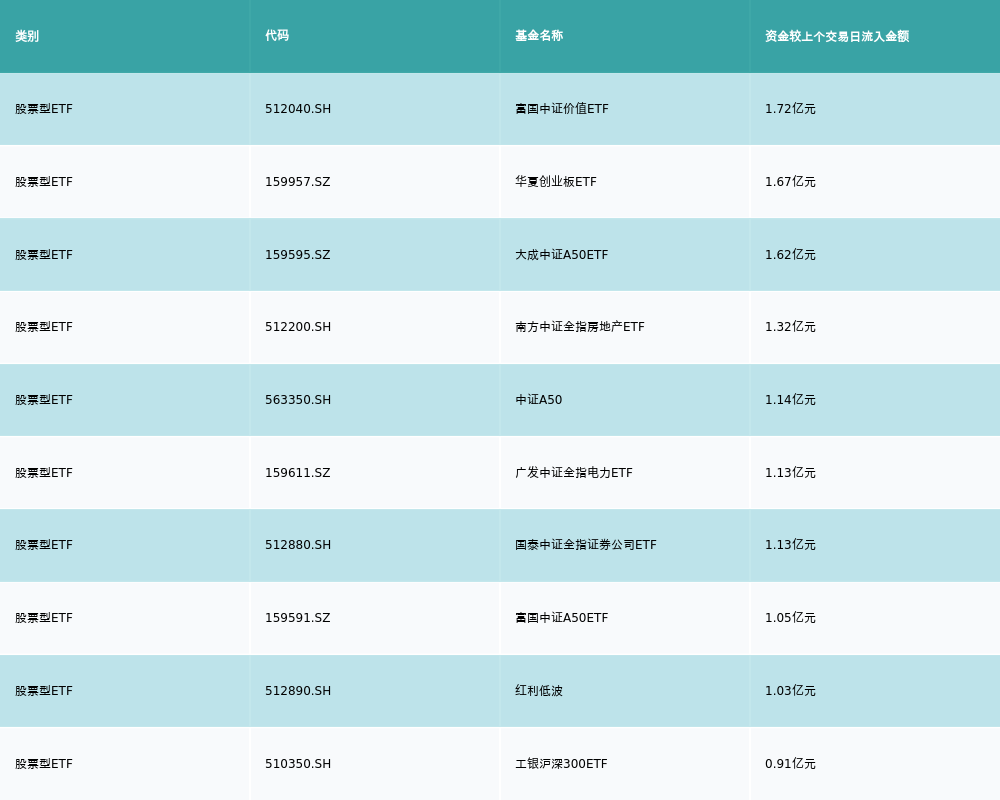The height and width of the screenshot is (800, 1000).
Task: Select fund code 510350.SH
Action: [298, 764]
